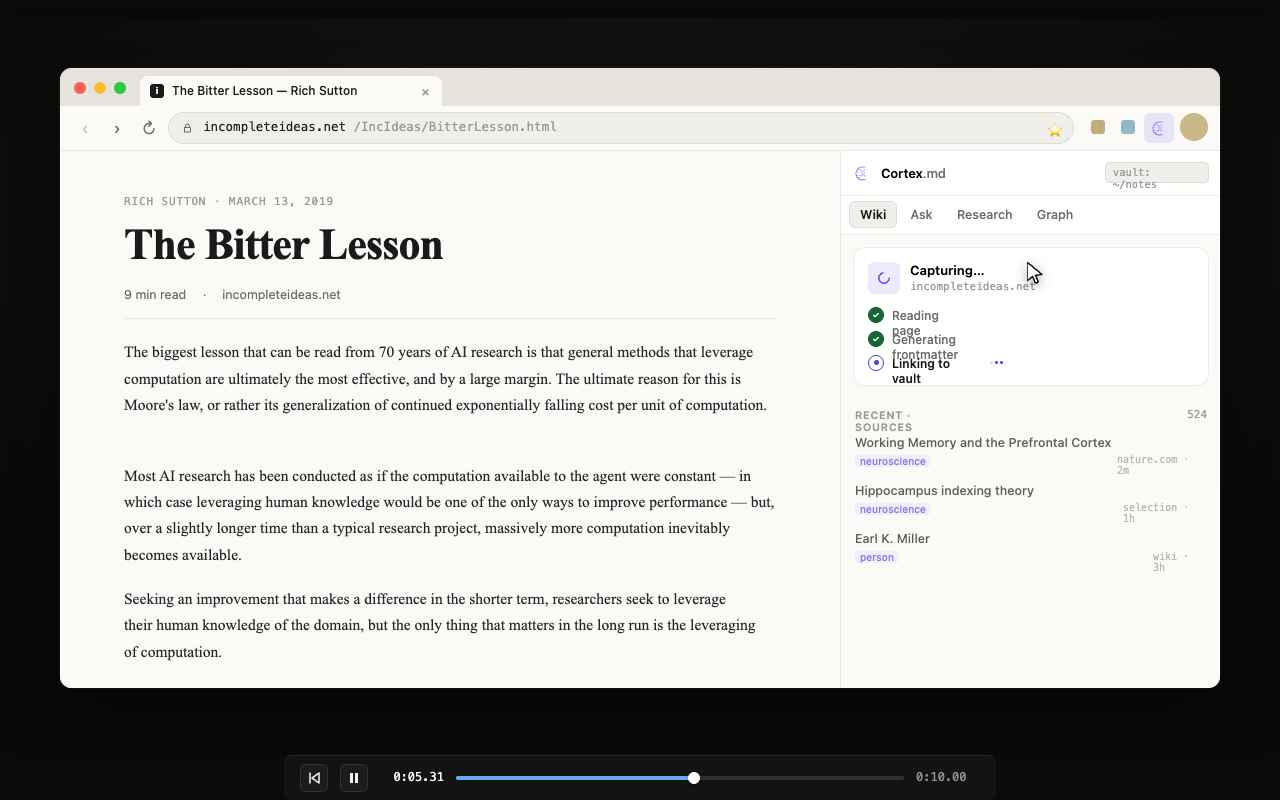The image size is (1280, 800).
Task: Click the person tag under Earl K. Miller
Action: (x=877, y=557)
